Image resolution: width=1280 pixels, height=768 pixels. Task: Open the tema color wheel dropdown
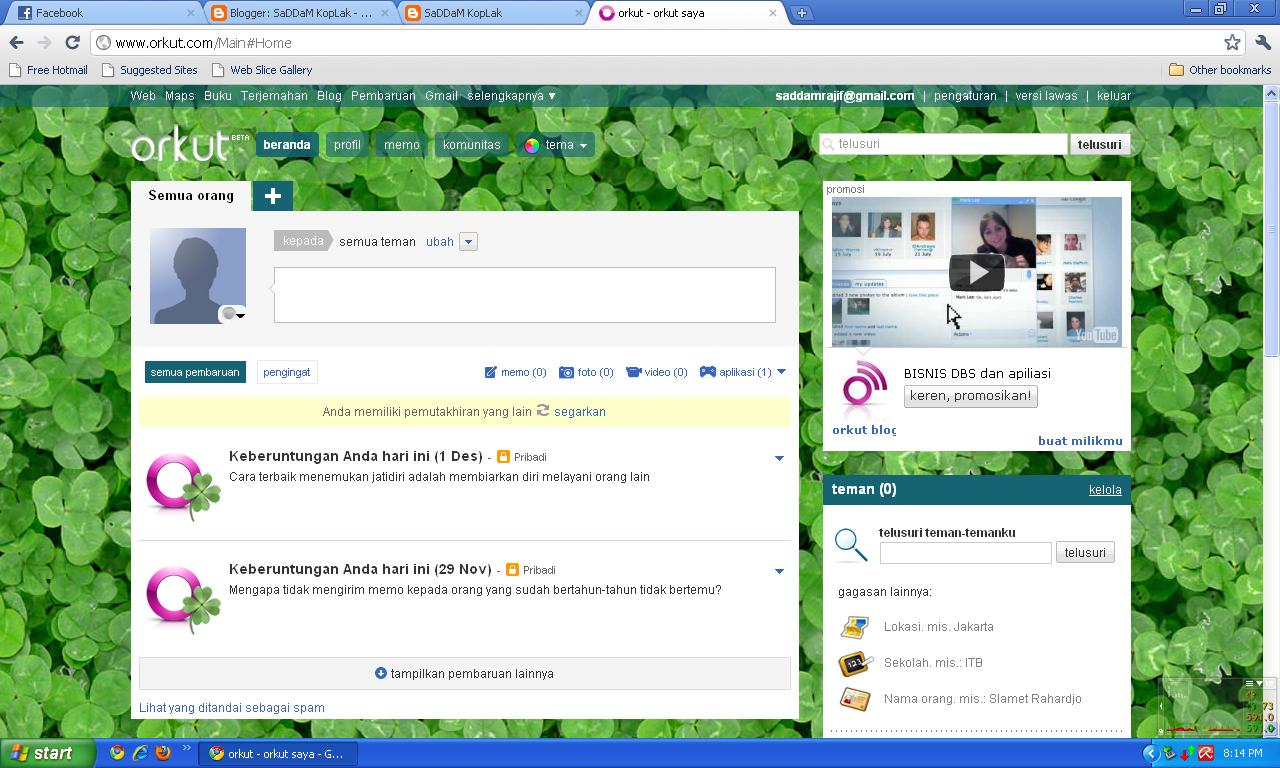click(556, 145)
